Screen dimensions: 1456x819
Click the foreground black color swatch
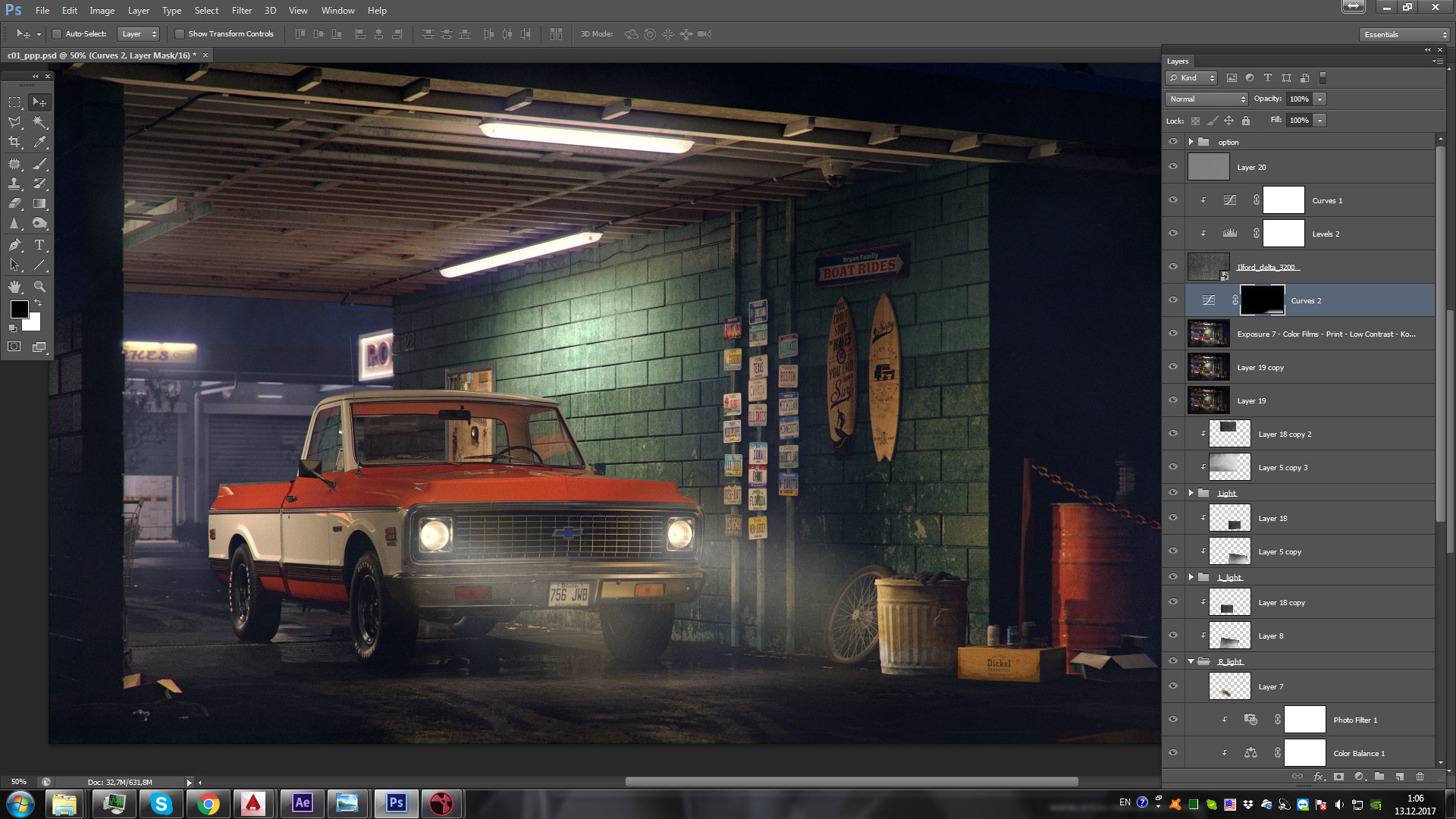[19, 309]
